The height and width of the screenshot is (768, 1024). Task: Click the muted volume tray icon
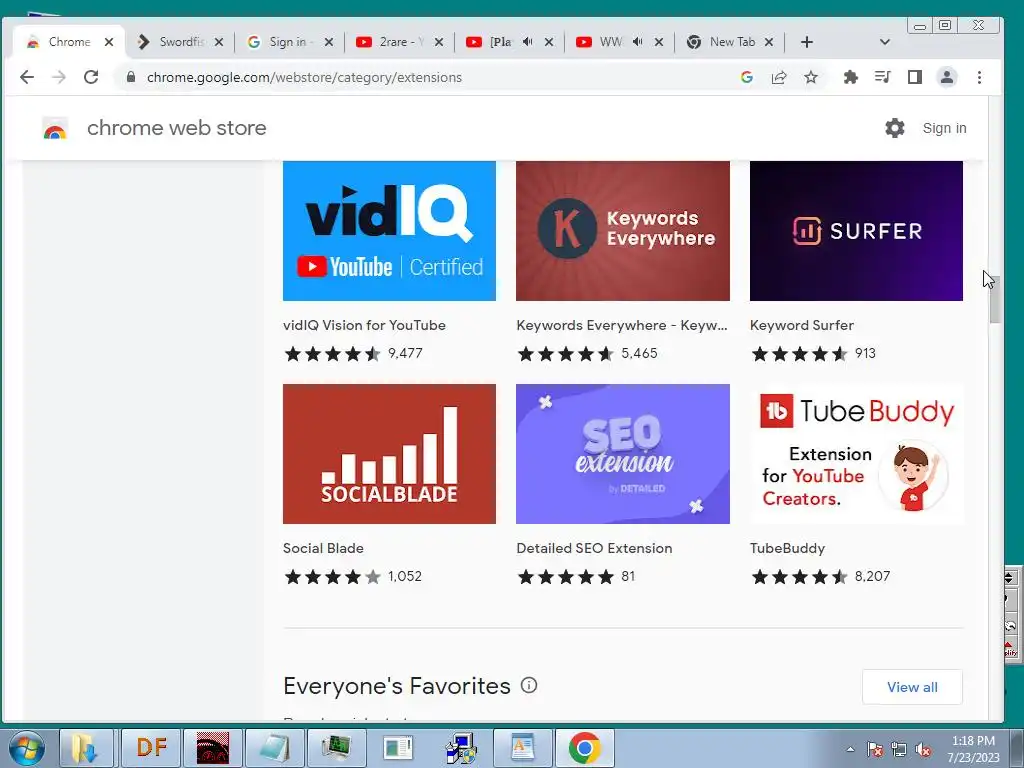pyautogui.click(x=923, y=750)
